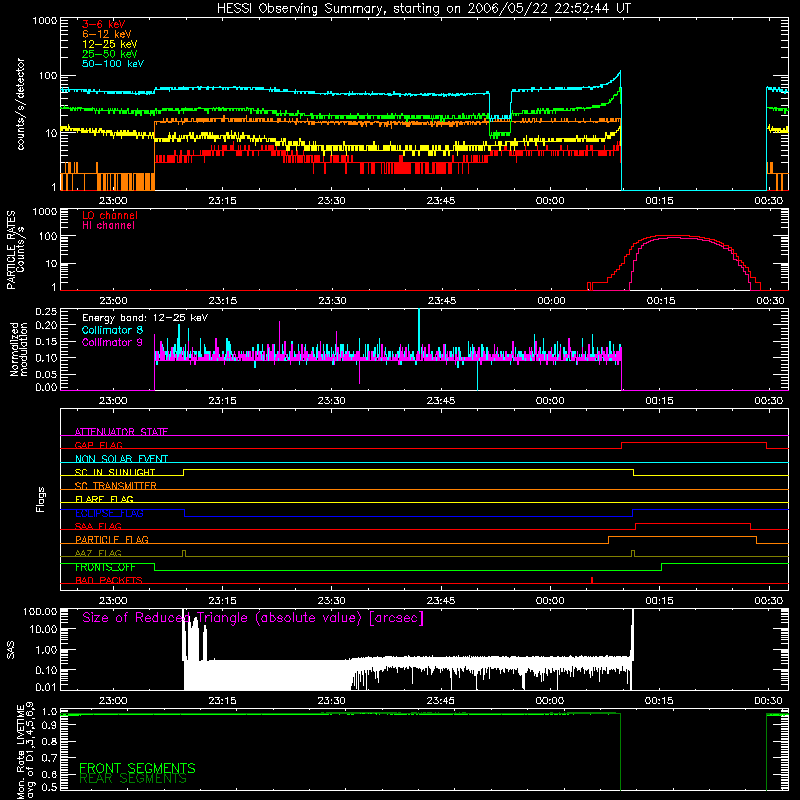Select the red 3-6 keV legend label
The height and width of the screenshot is (800, 800).
point(104,24)
